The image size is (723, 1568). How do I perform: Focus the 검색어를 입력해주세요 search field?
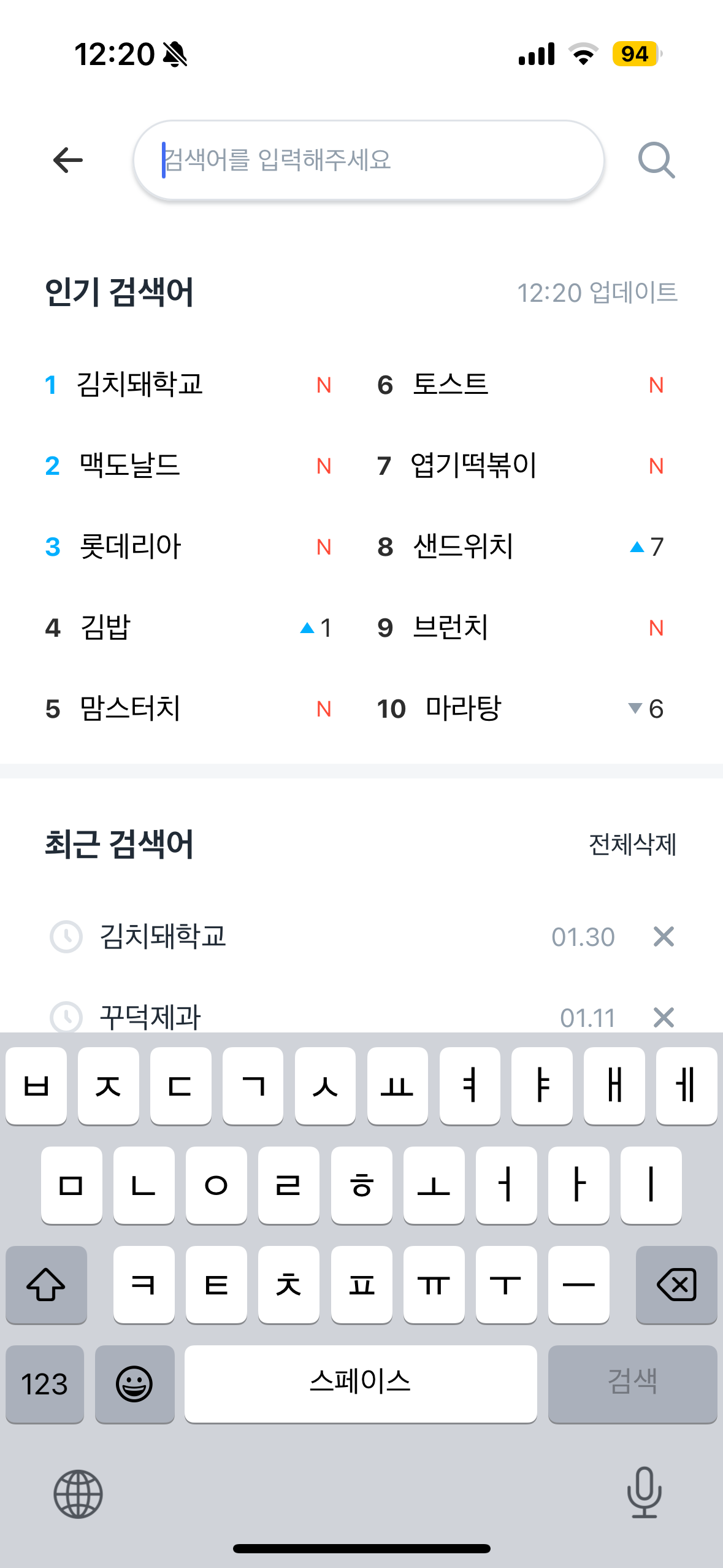pos(369,160)
